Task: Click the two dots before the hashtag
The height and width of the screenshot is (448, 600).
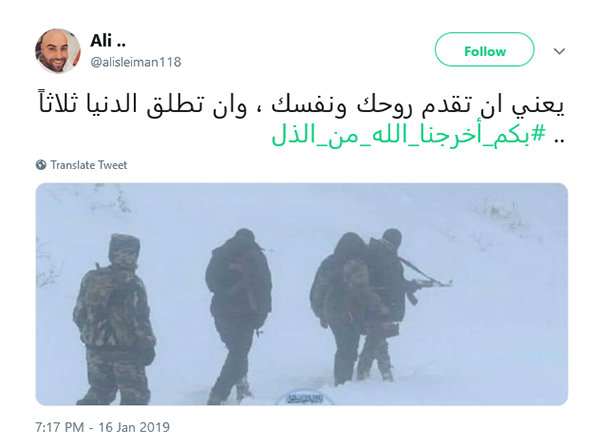Action: click(x=559, y=140)
